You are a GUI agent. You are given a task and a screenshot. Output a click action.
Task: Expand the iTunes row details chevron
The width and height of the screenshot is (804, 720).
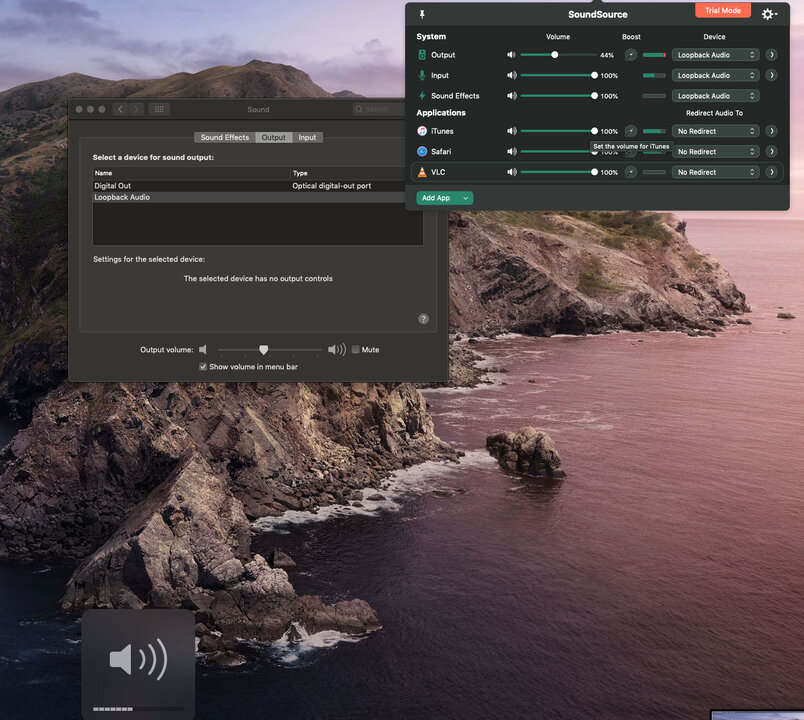pos(772,131)
